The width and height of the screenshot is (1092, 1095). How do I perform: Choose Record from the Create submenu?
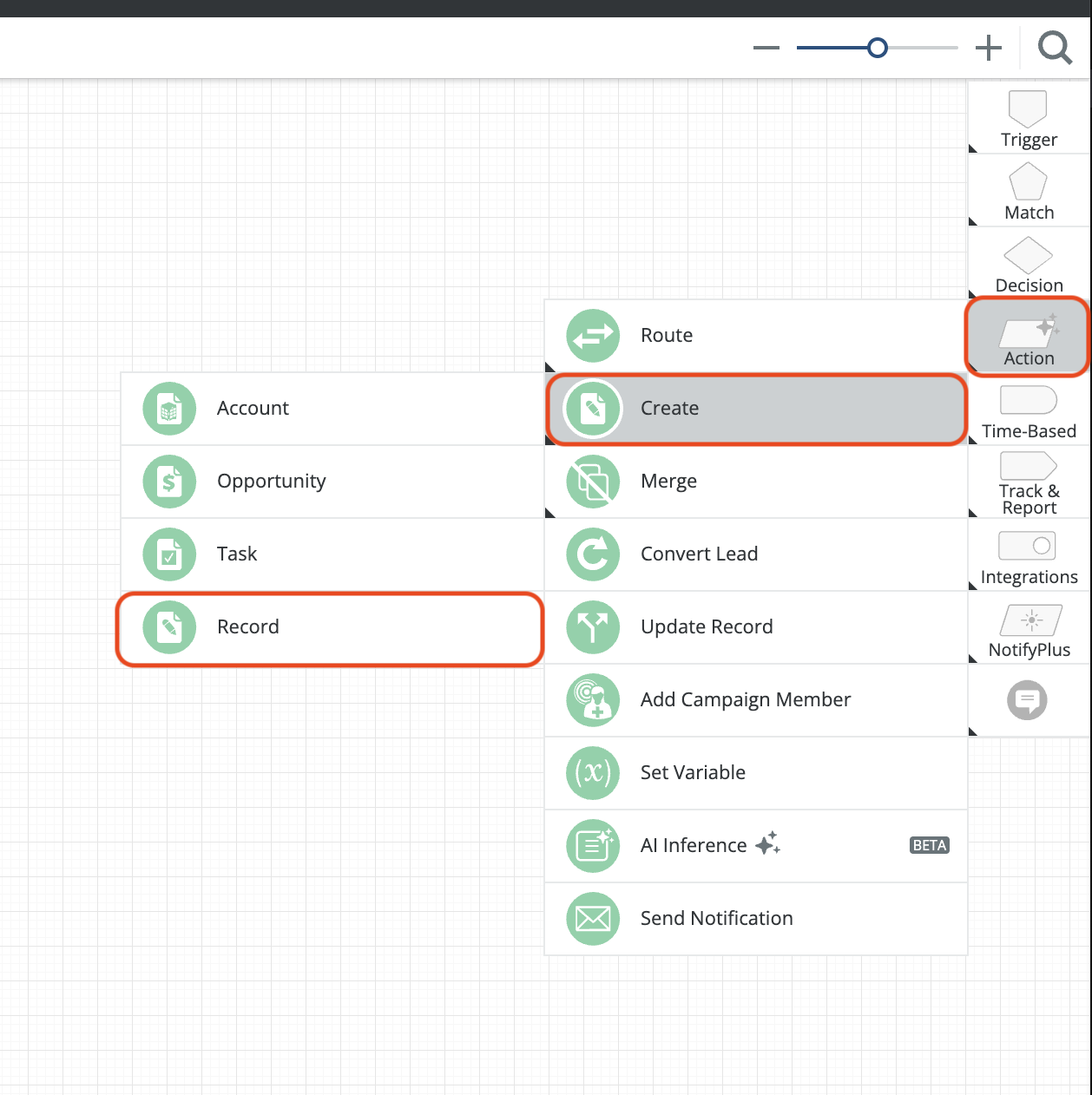click(x=330, y=628)
